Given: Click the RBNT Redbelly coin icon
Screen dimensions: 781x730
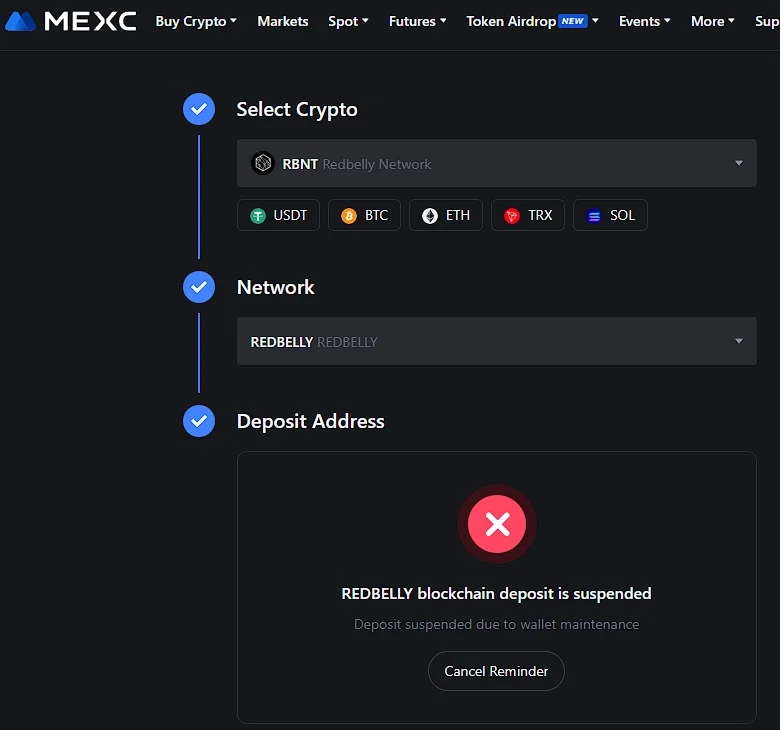Looking at the screenshot, I should [x=263, y=163].
